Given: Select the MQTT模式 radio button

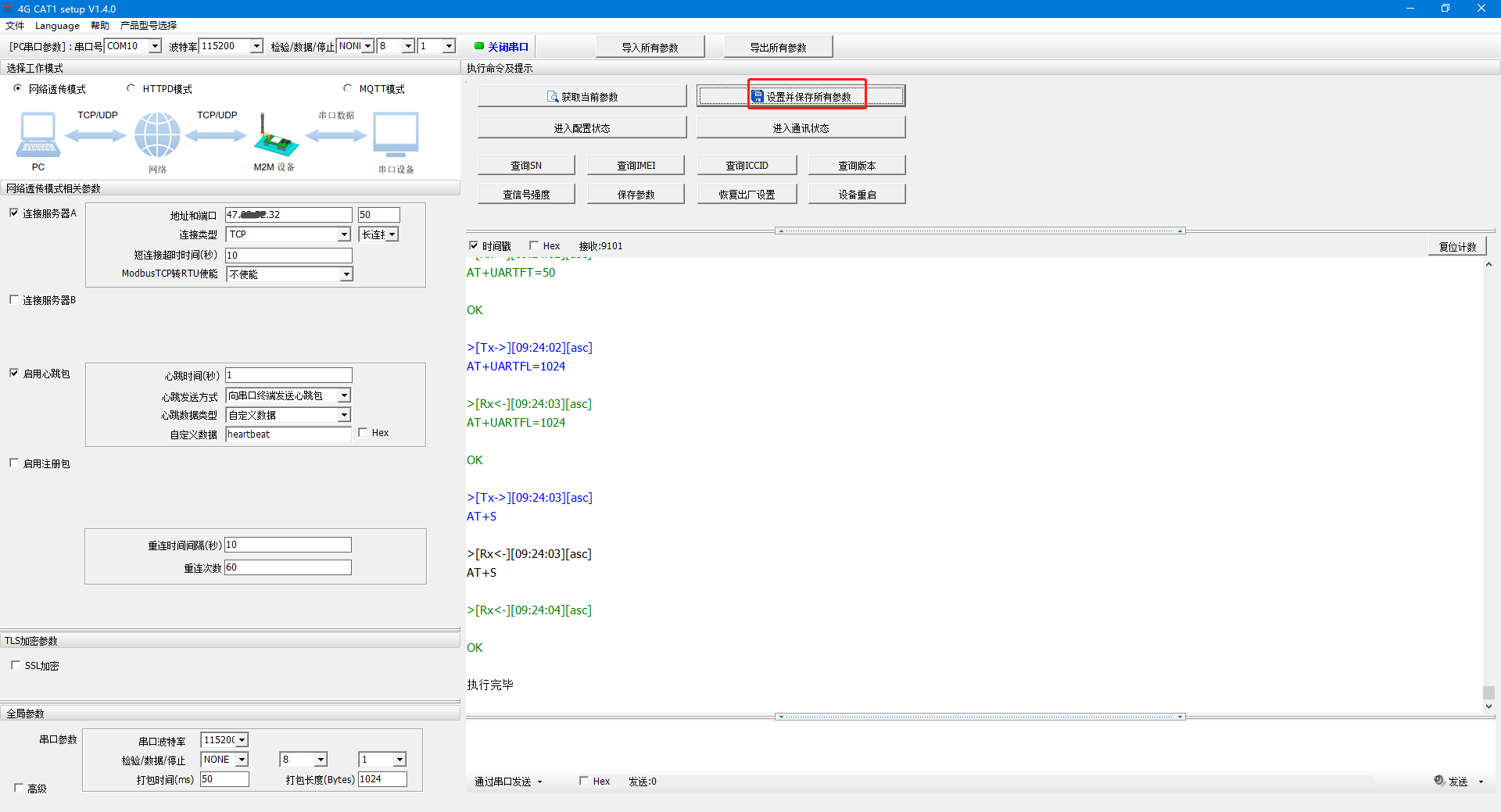Looking at the screenshot, I should coord(348,88).
